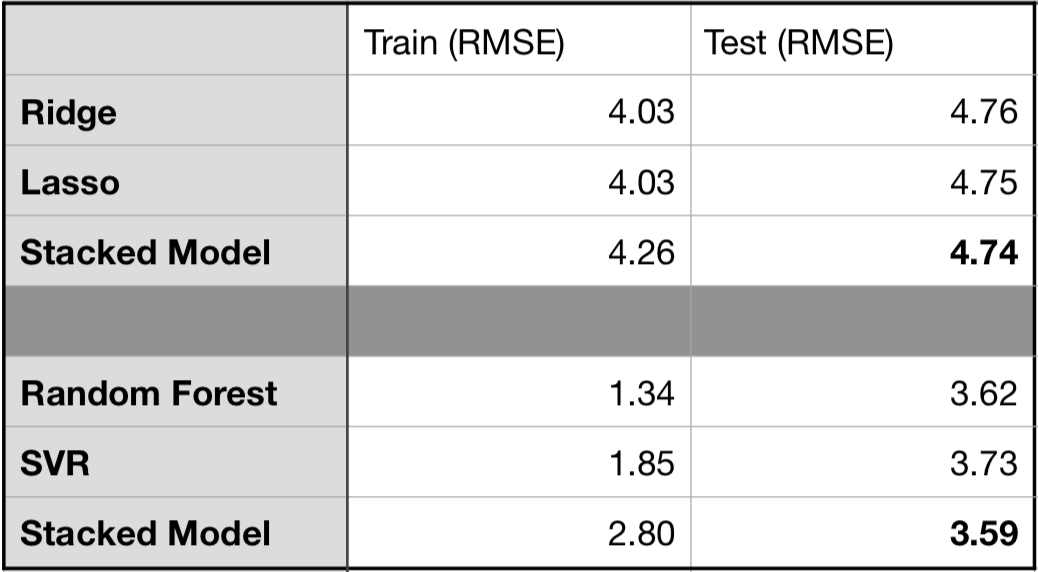Select the Stacked Model label below SVR
Screen dimensions: 1038x572
click(145, 533)
